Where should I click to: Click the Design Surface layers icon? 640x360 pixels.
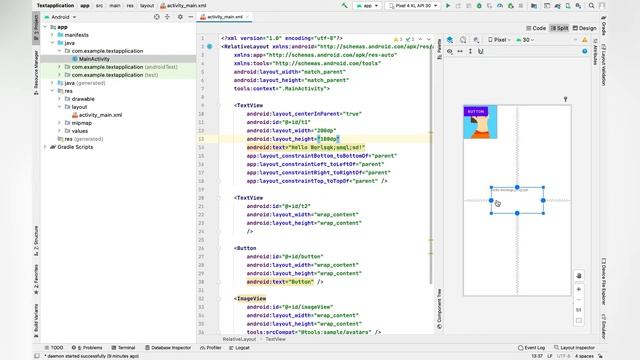(450, 40)
